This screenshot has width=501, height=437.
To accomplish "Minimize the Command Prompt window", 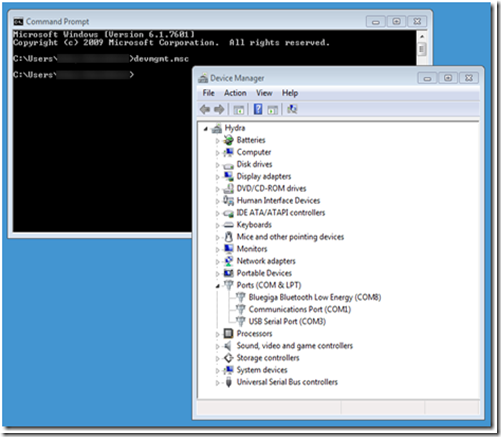I will pos(376,22).
